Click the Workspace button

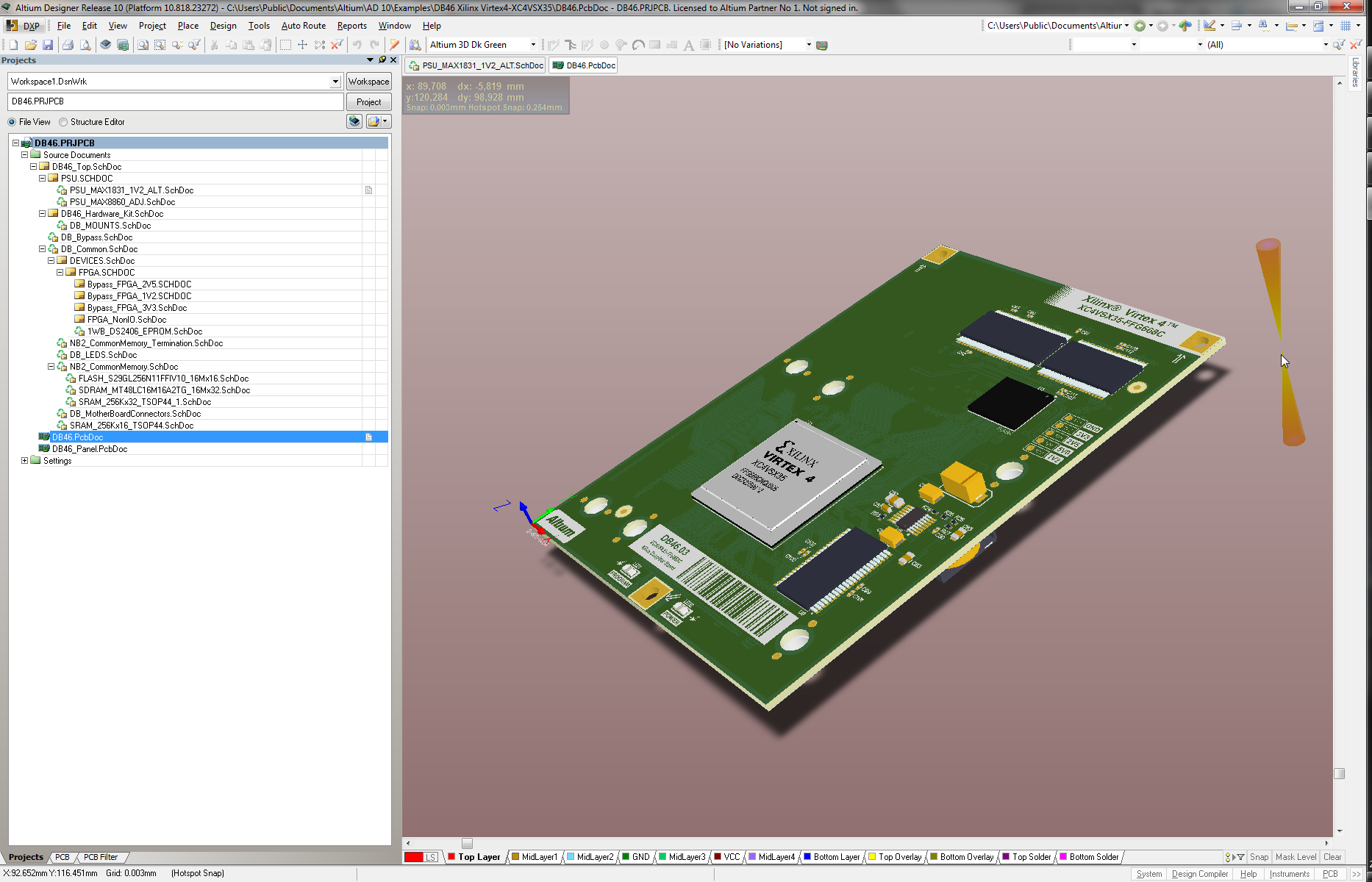click(x=368, y=82)
